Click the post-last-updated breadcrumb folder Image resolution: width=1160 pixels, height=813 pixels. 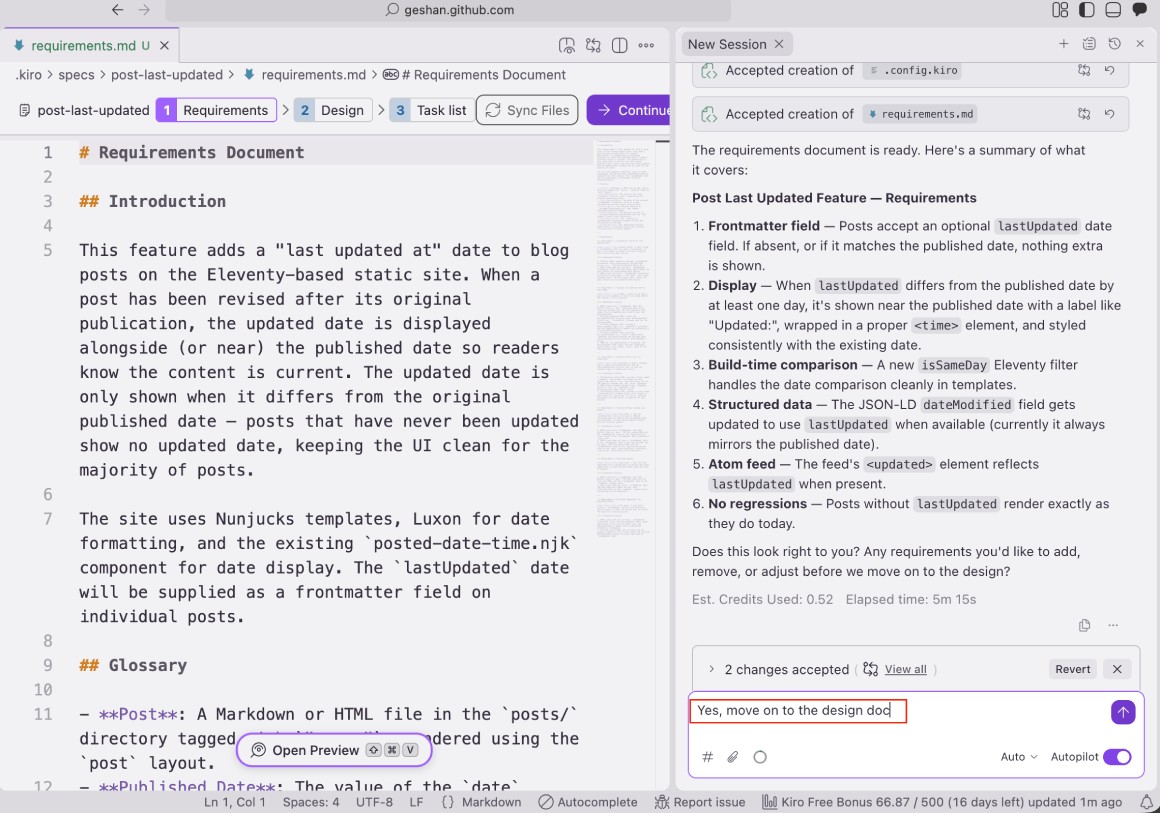click(166, 75)
